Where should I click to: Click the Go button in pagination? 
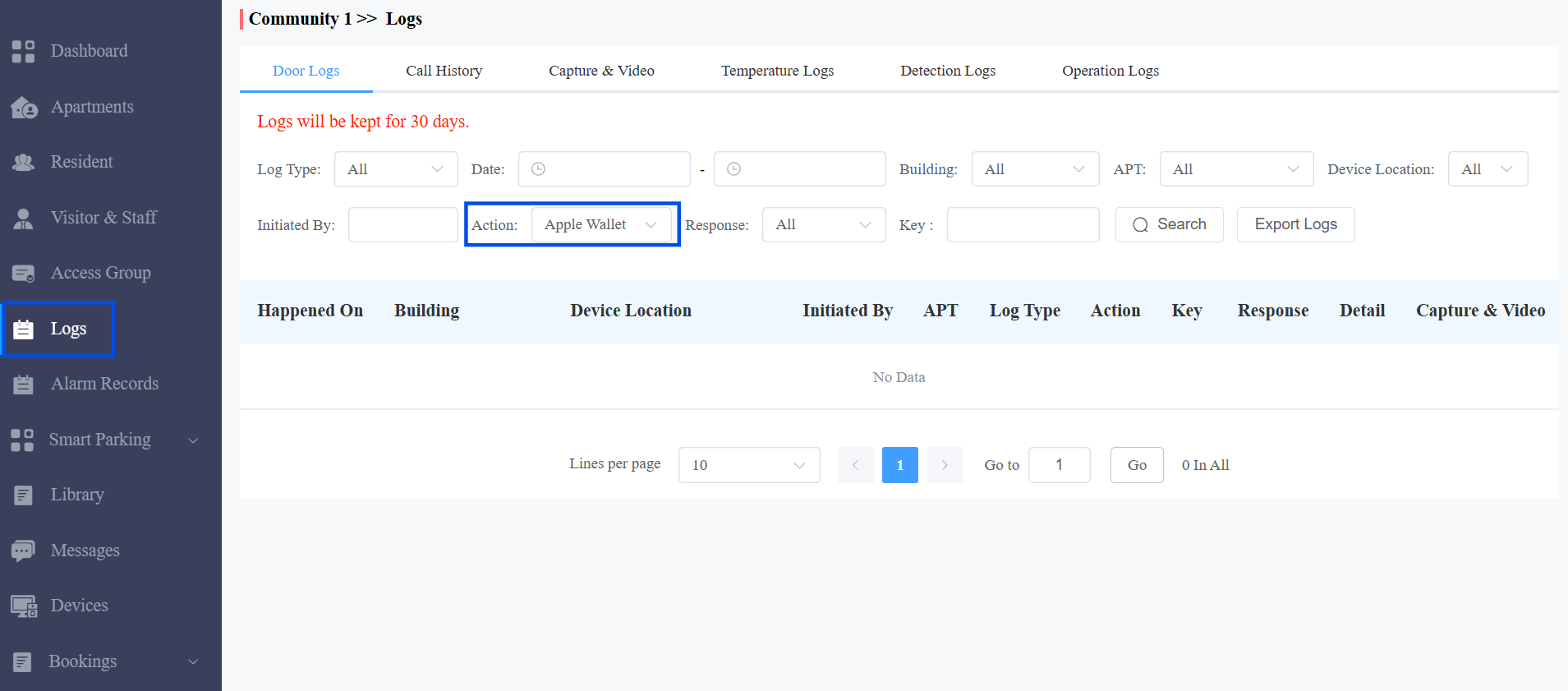click(x=1137, y=465)
